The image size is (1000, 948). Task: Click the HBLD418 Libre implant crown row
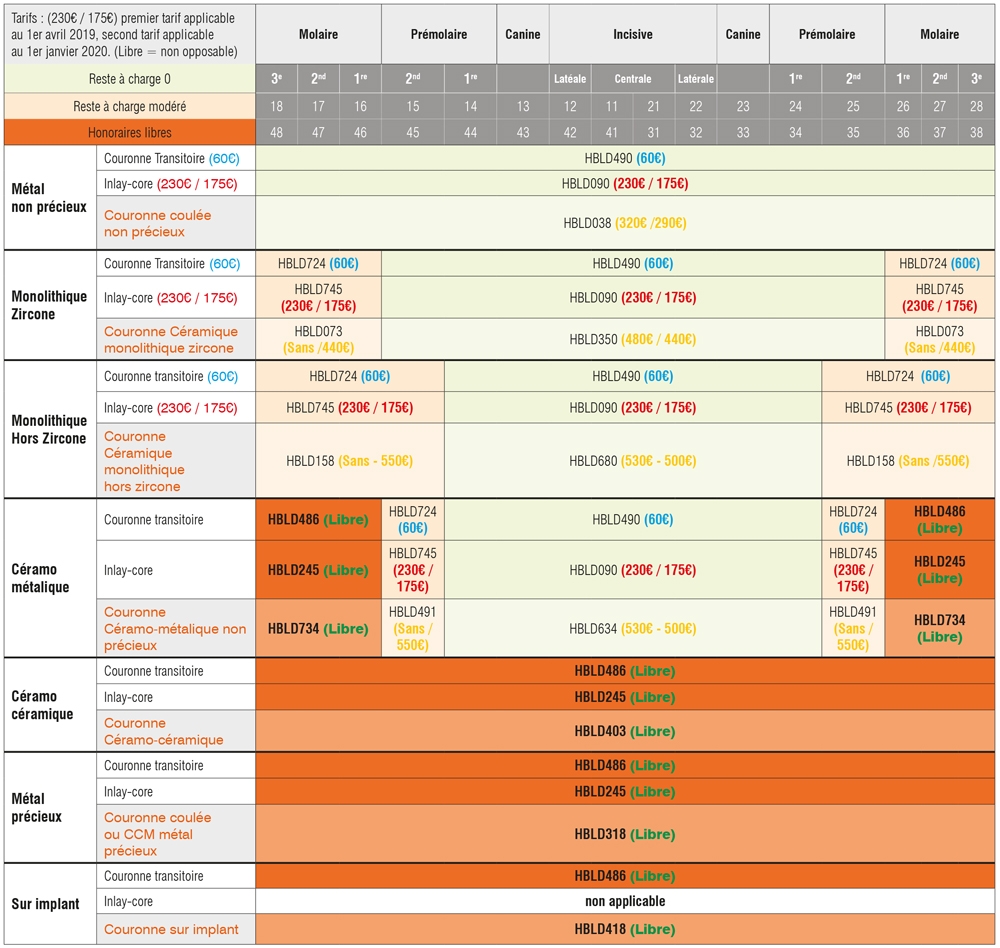click(x=625, y=929)
